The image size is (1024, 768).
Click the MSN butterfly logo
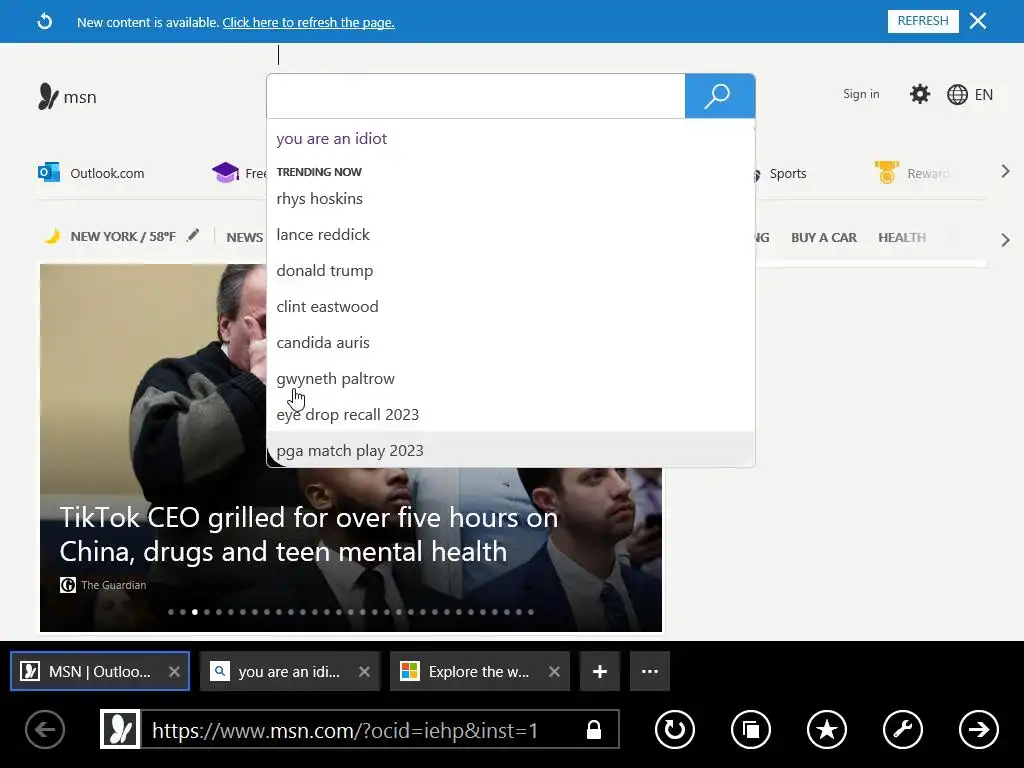48,97
